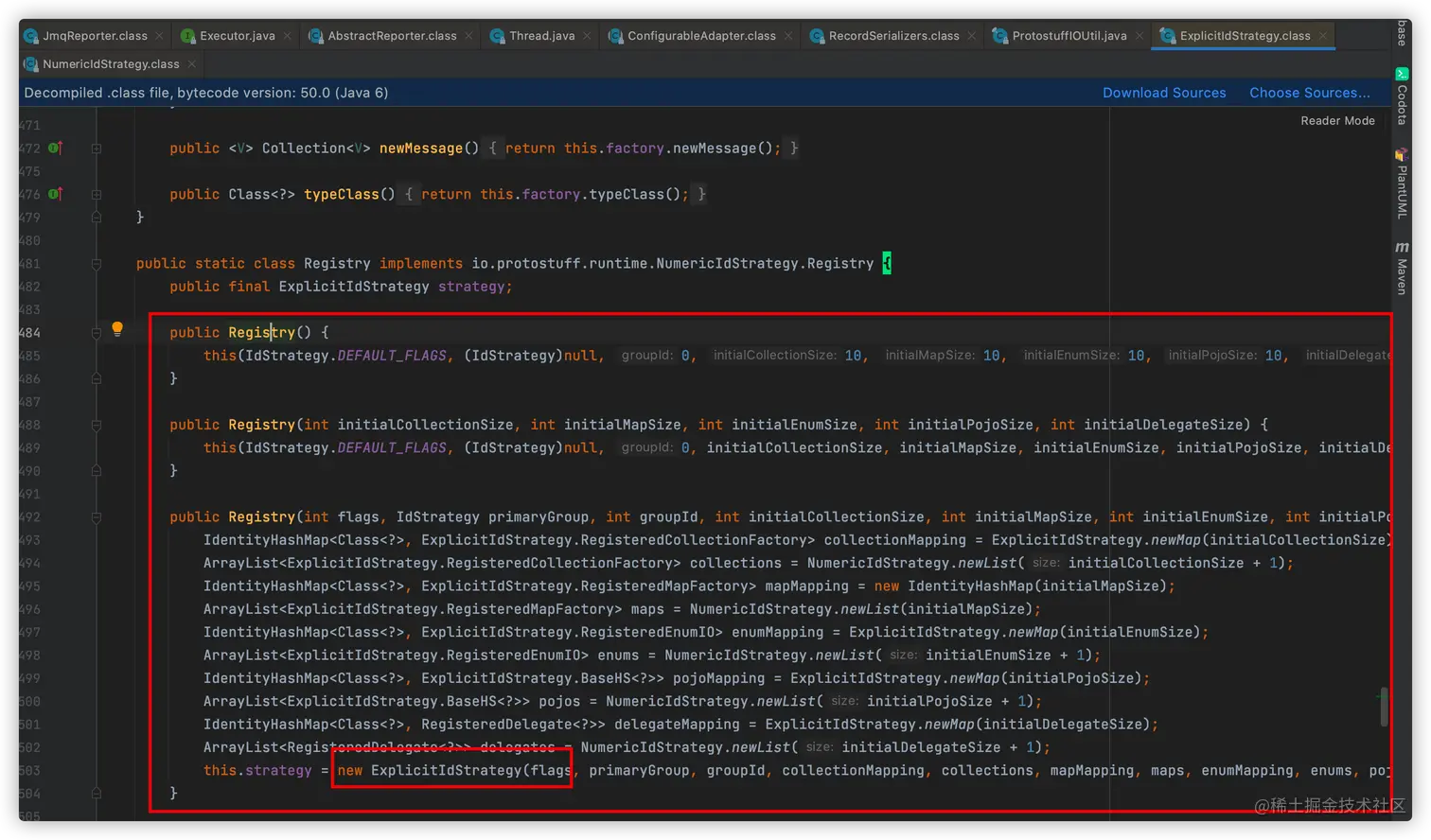Click the editor vertical scrollbar thumb
The image size is (1431, 840).
[1384, 707]
